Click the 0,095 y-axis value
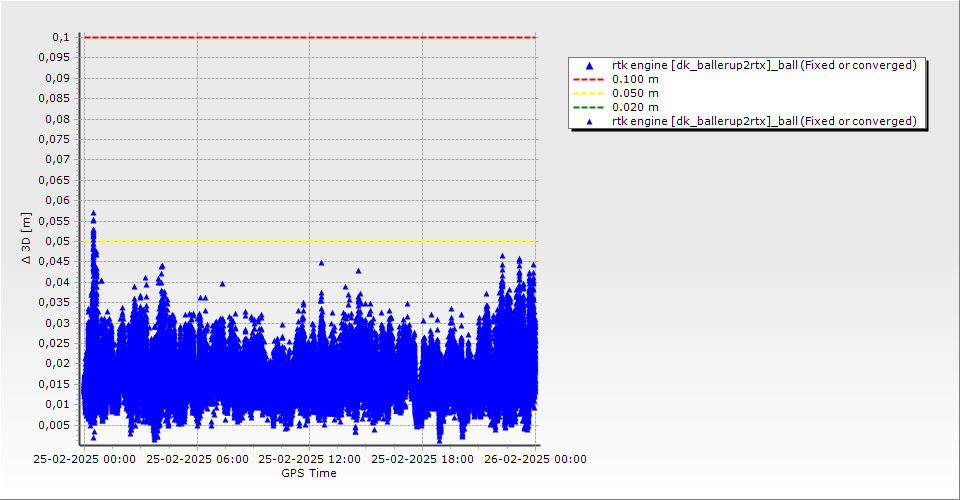Screen dimensions: 960x500 (54, 58)
